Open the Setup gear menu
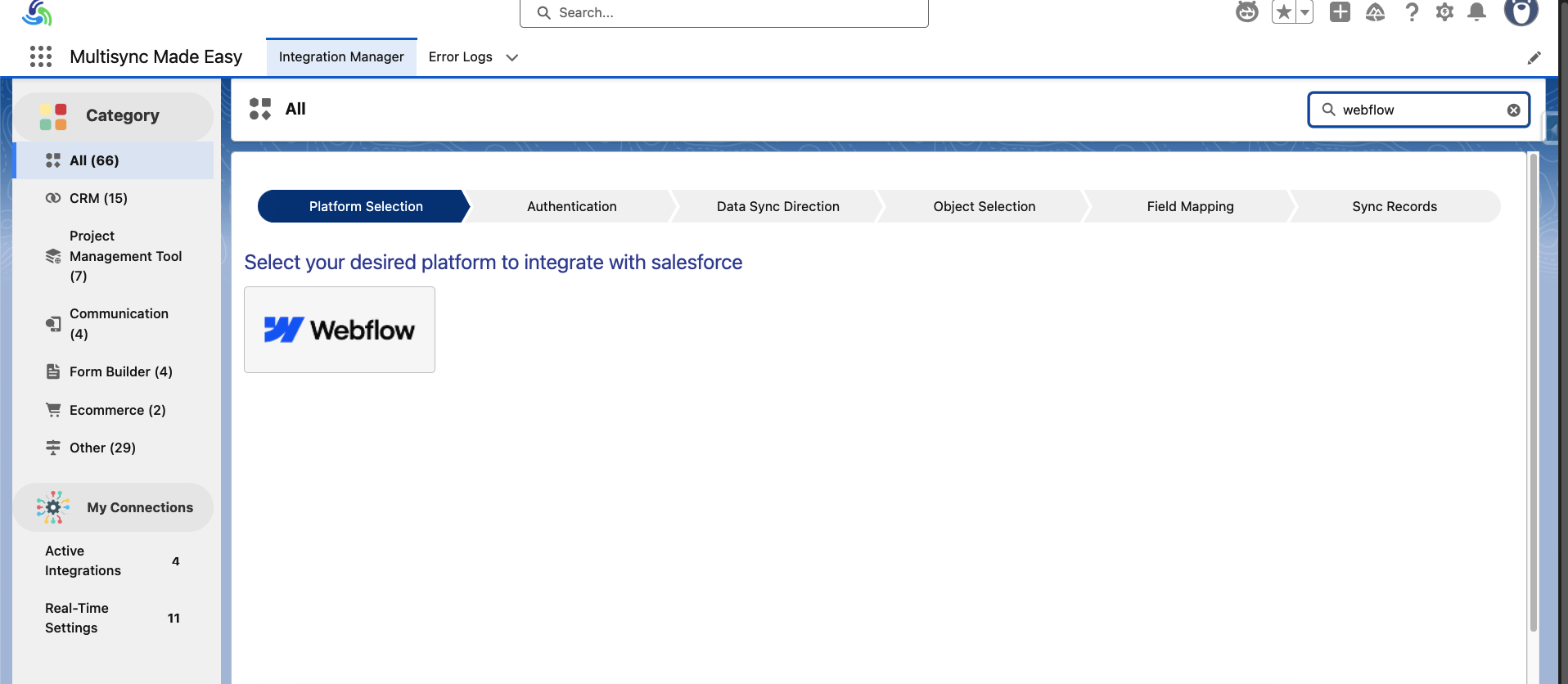Screen dimensions: 1568x684 (x=1444, y=11)
